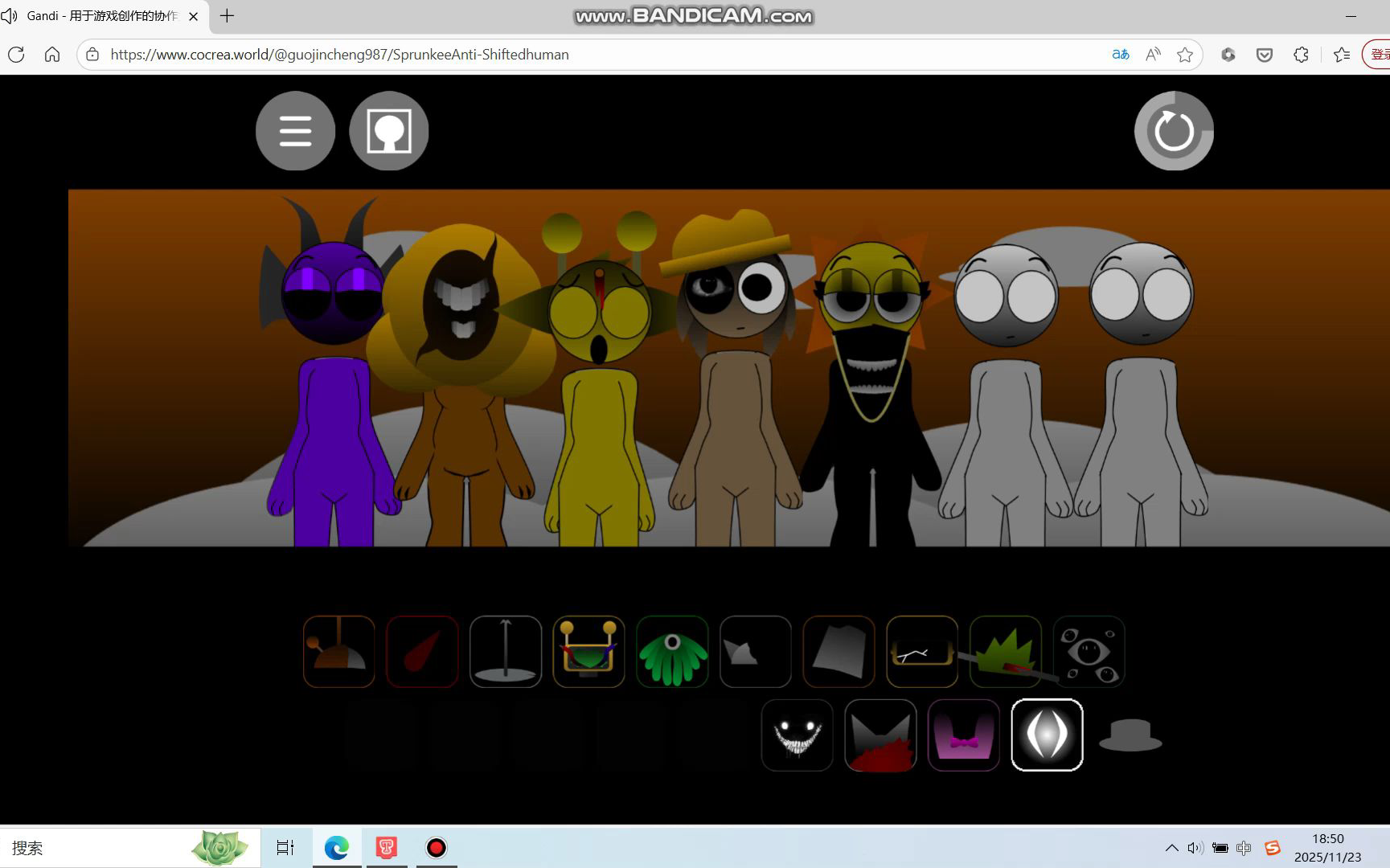Open the hamburger menu button
1390x868 pixels.
click(x=295, y=131)
